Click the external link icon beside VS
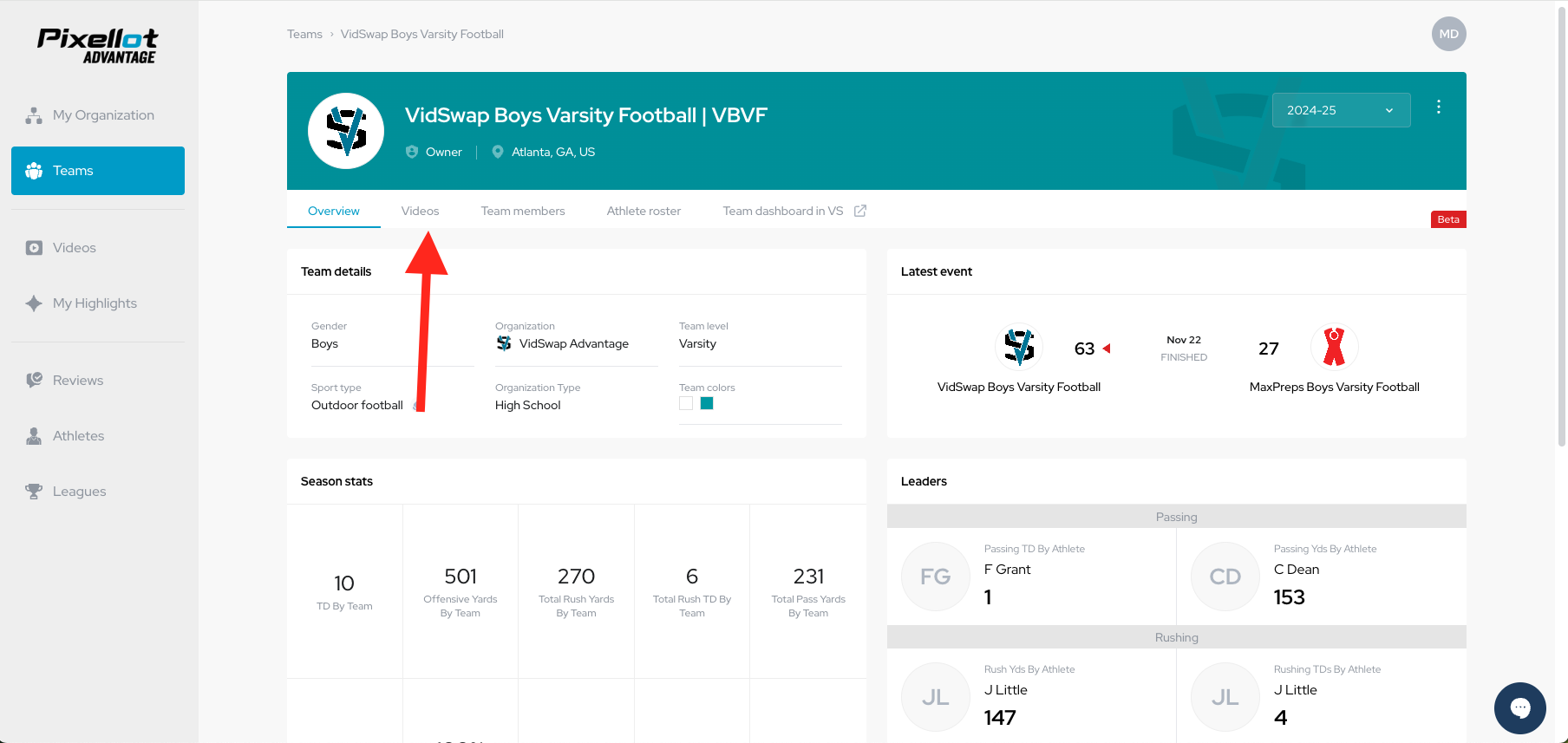Viewport: 1568px width, 743px height. point(860,211)
